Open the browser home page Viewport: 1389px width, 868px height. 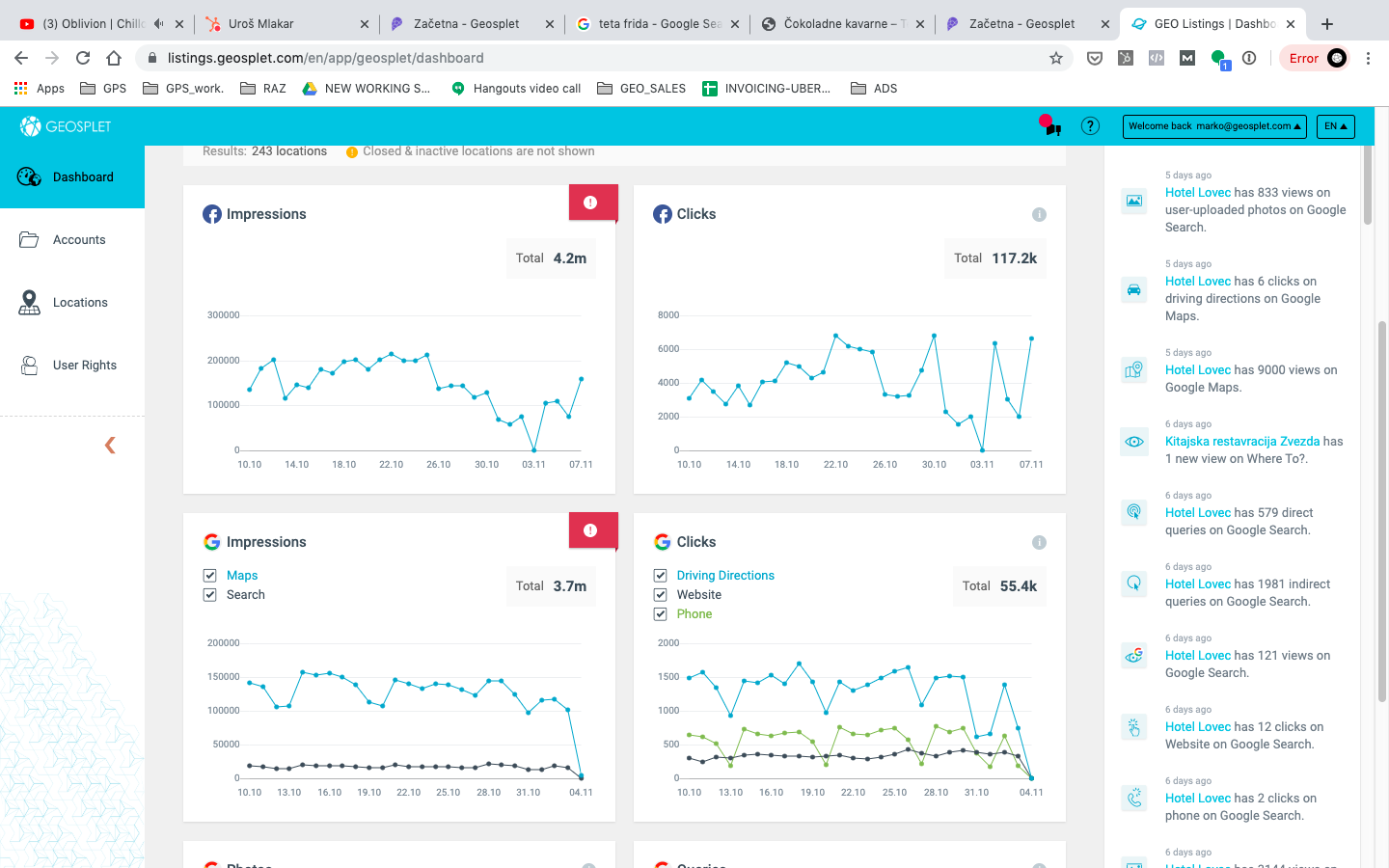pyautogui.click(x=114, y=58)
